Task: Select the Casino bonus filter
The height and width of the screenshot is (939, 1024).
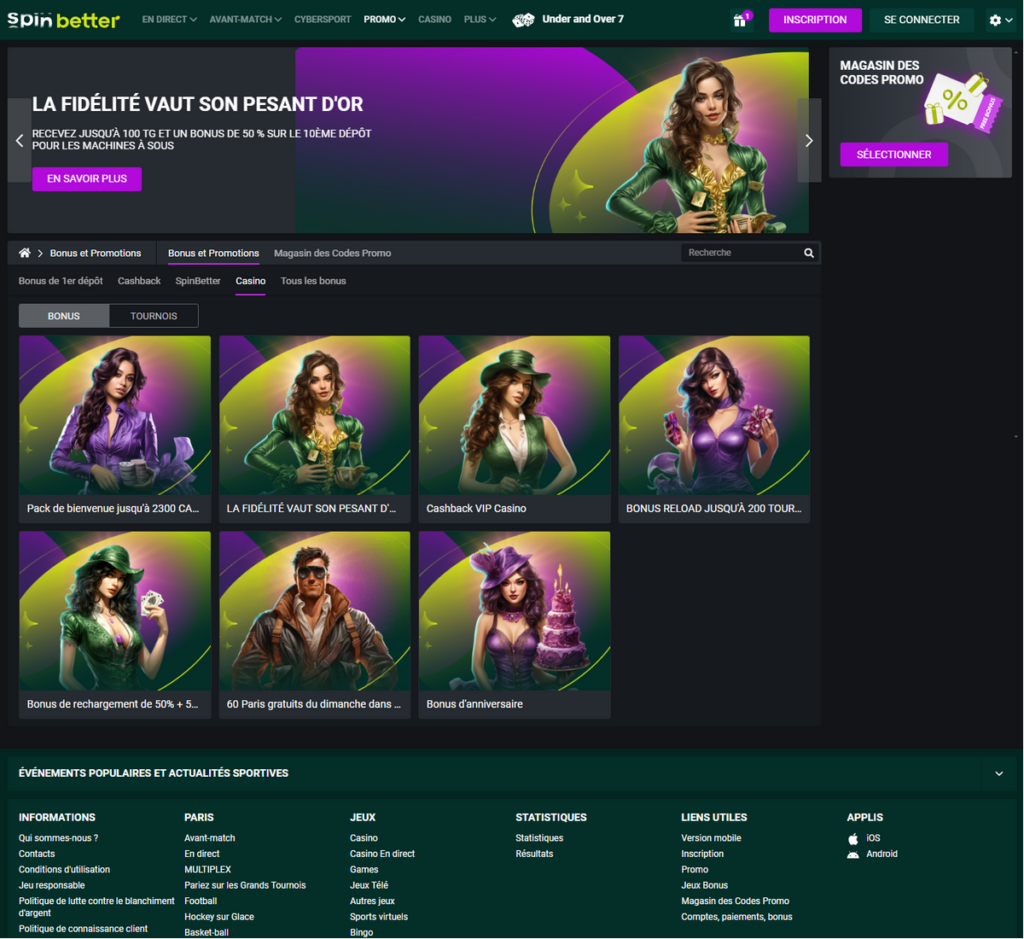Action: click(251, 281)
